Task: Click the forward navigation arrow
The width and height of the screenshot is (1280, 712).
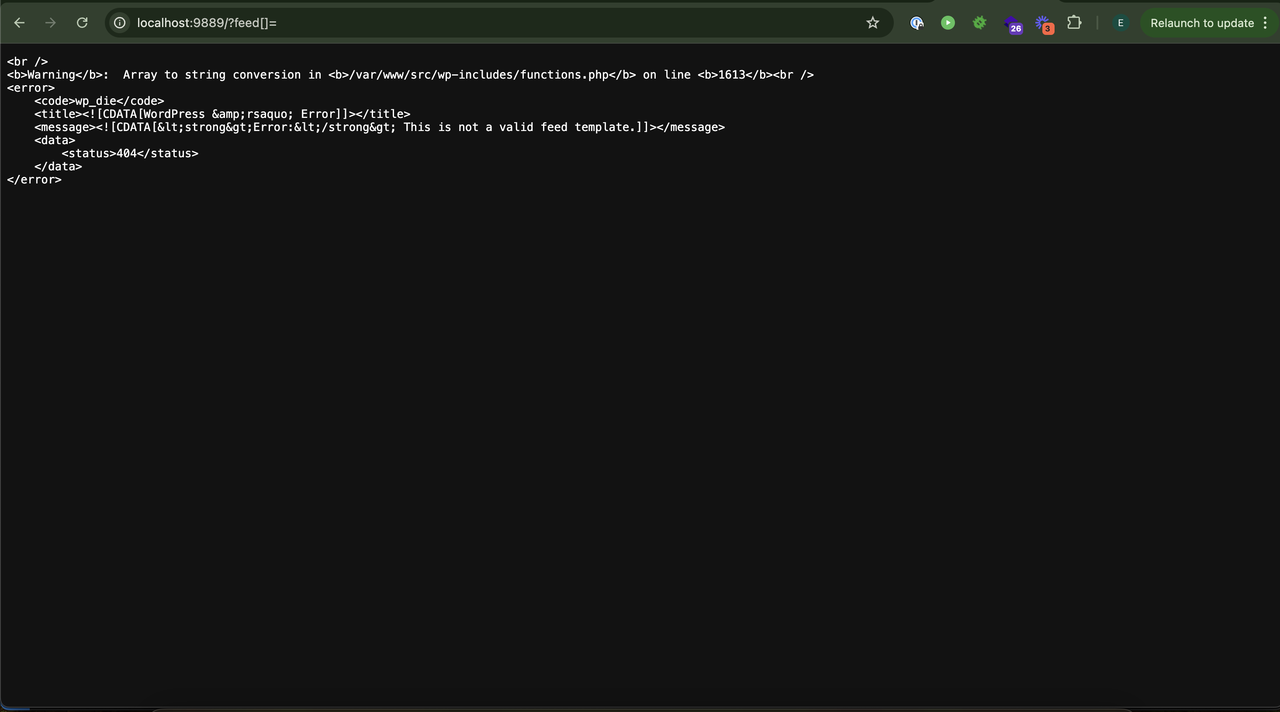Action: [50, 23]
